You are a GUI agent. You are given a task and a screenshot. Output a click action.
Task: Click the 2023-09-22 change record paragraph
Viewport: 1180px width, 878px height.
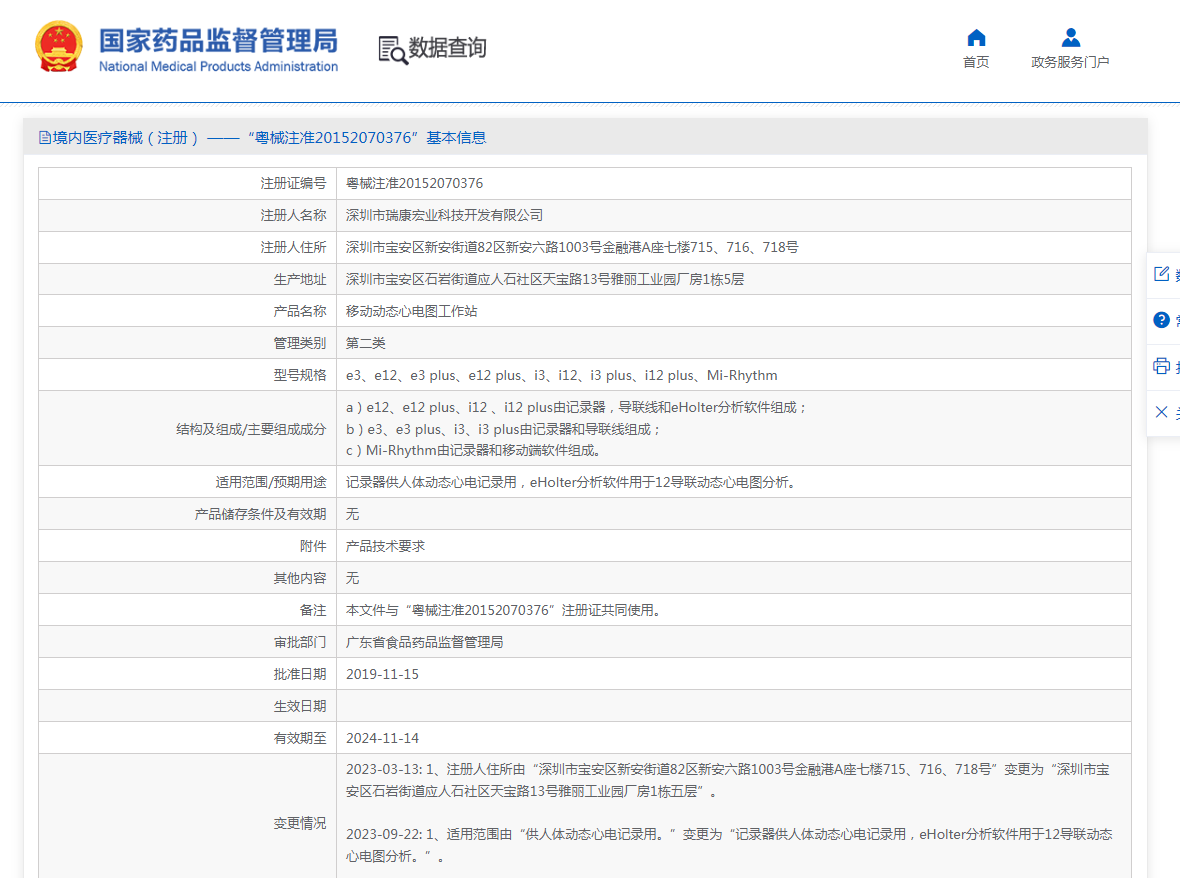(729, 845)
